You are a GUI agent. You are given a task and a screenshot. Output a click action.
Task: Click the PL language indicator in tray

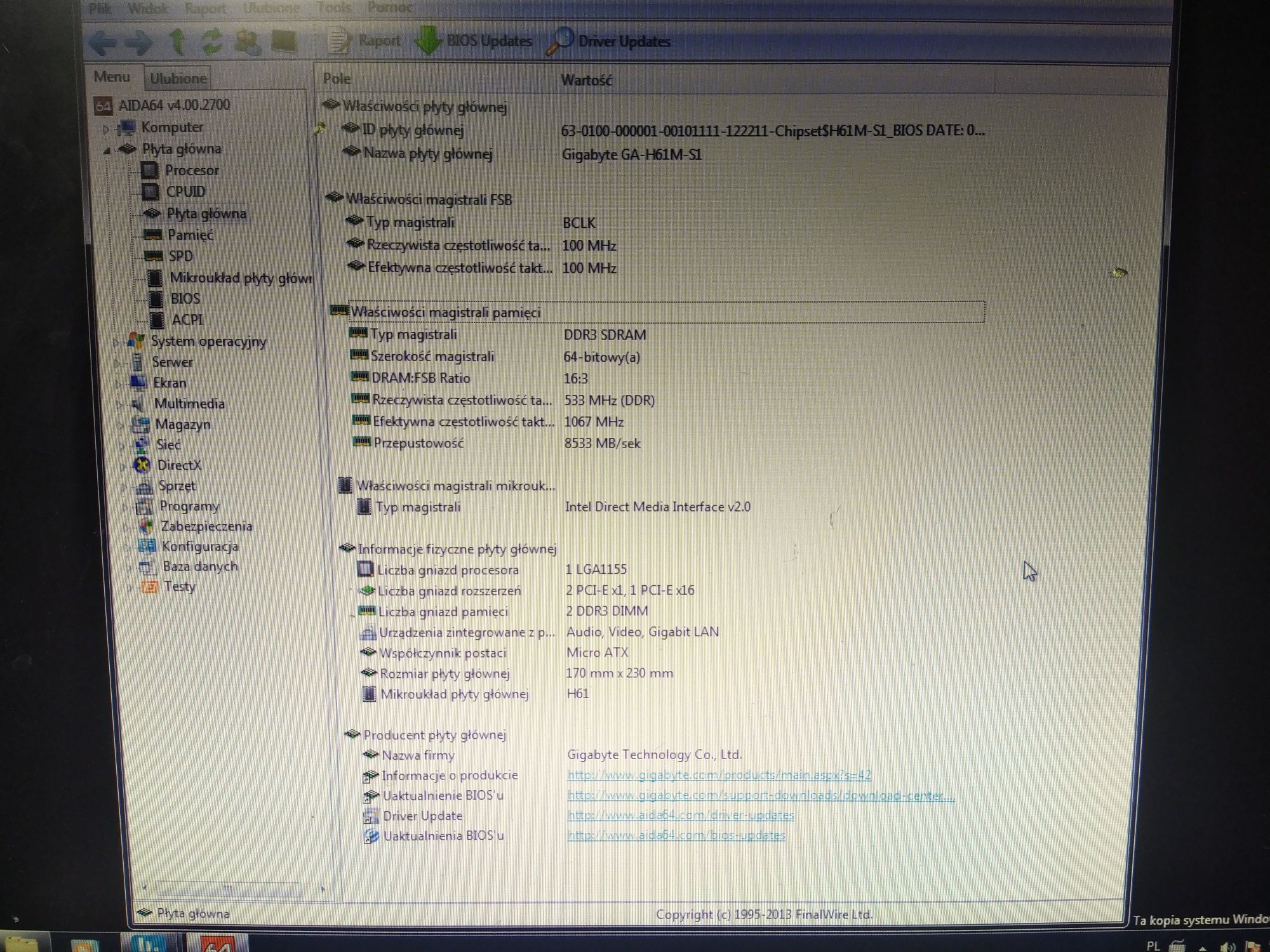point(1153,946)
